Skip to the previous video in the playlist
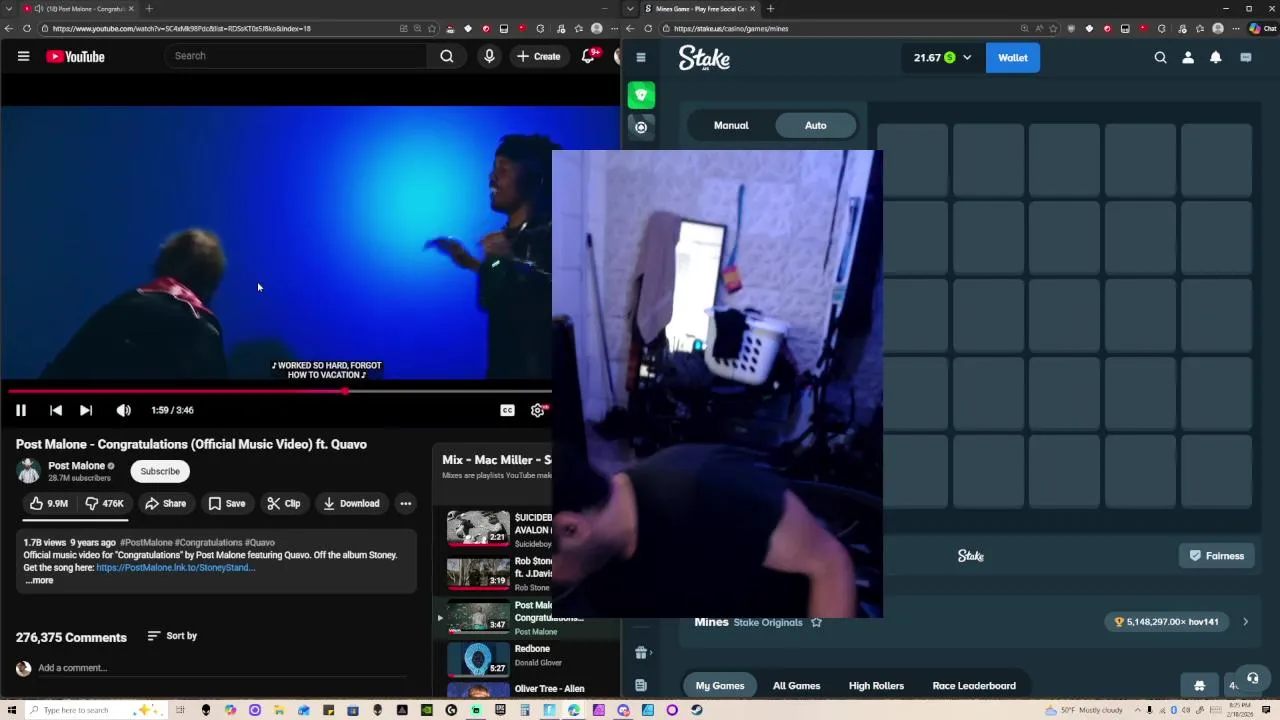 point(56,410)
